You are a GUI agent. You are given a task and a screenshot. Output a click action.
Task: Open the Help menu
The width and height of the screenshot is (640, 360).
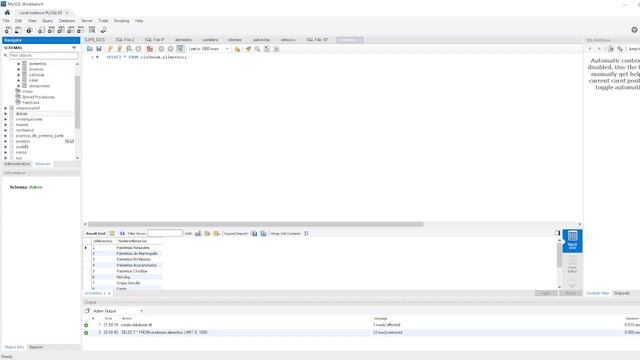[139, 20]
